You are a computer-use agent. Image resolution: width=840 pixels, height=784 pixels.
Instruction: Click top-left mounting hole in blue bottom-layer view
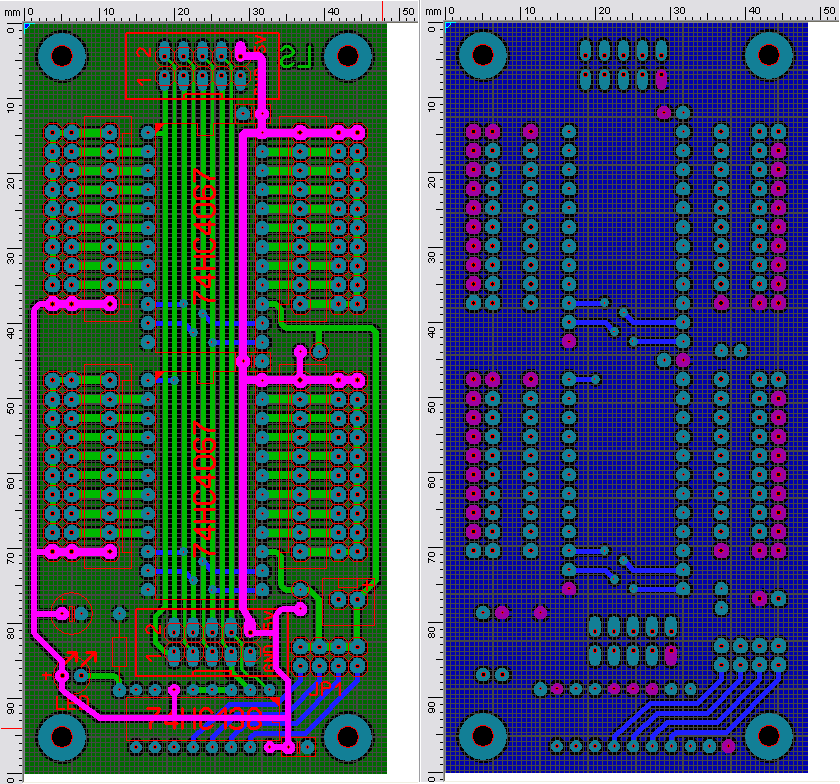click(483, 55)
